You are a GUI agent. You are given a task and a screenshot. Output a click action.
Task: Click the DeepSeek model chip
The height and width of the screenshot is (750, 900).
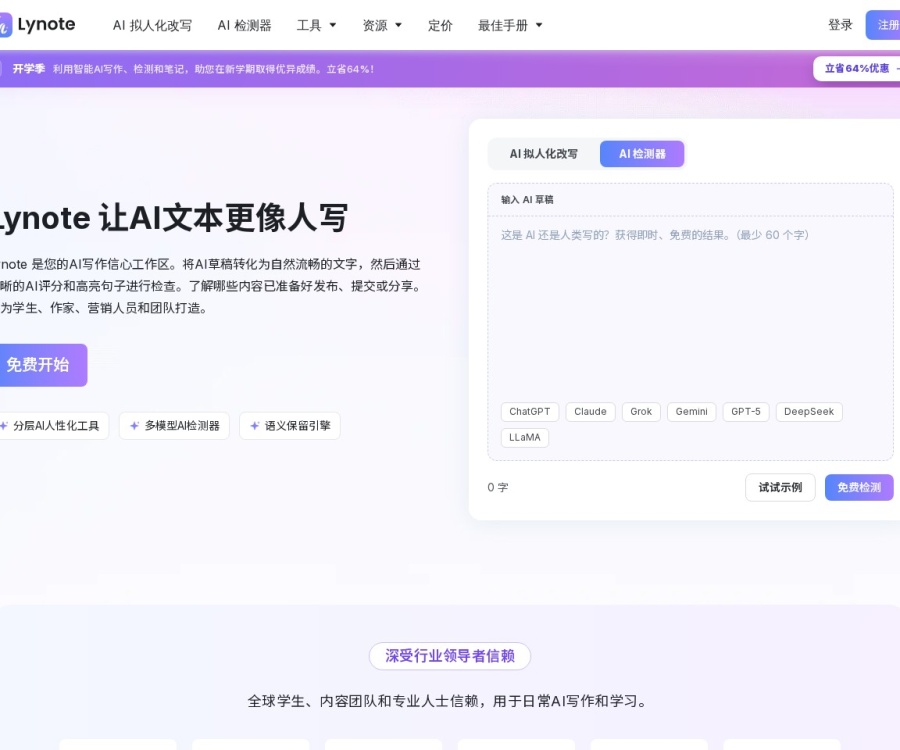(x=809, y=411)
